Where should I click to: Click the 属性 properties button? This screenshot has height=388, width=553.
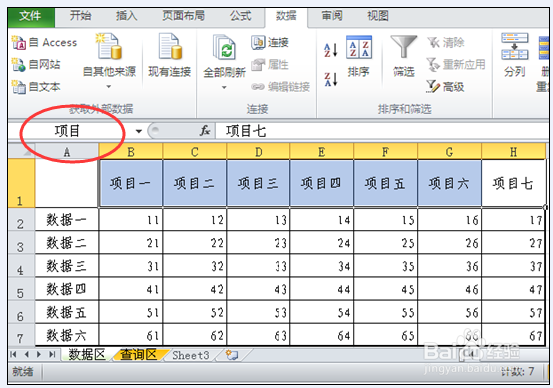(x=270, y=65)
